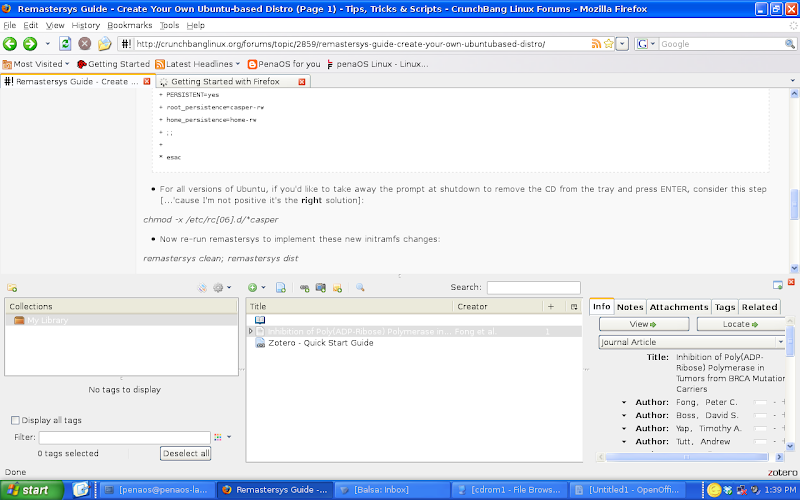The image size is (800, 500).
Task: Add item by identifier link icon
Action: [x=305, y=288]
